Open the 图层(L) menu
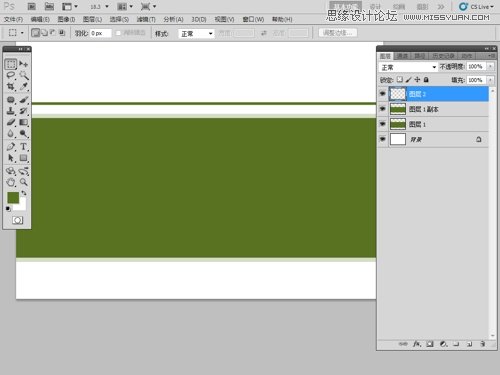Screen dimensions: 500x375 pyautogui.click(x=92, y=19)
